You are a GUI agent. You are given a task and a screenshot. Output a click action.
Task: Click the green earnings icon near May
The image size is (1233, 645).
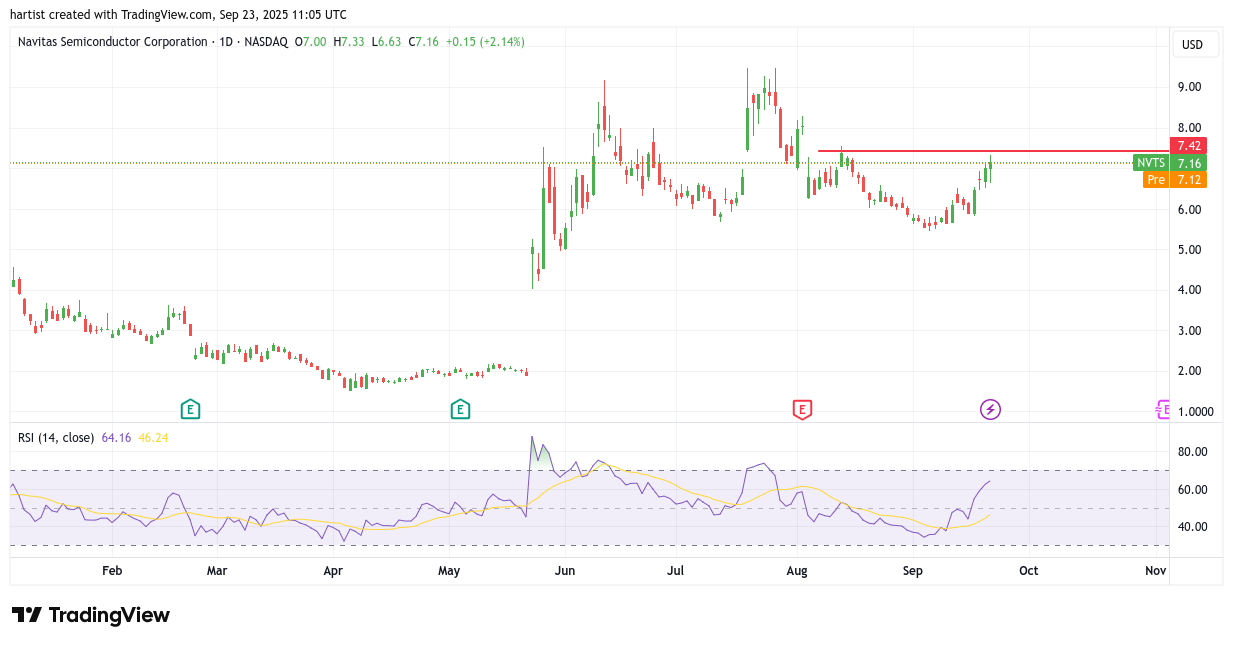(460, 408)
